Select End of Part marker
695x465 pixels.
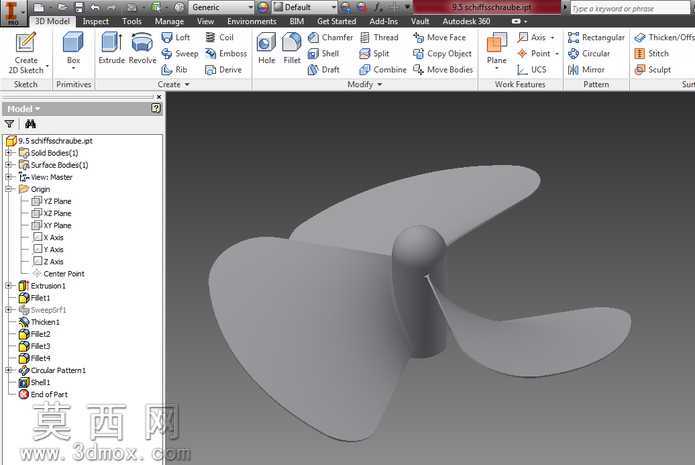tap(43, 394)
